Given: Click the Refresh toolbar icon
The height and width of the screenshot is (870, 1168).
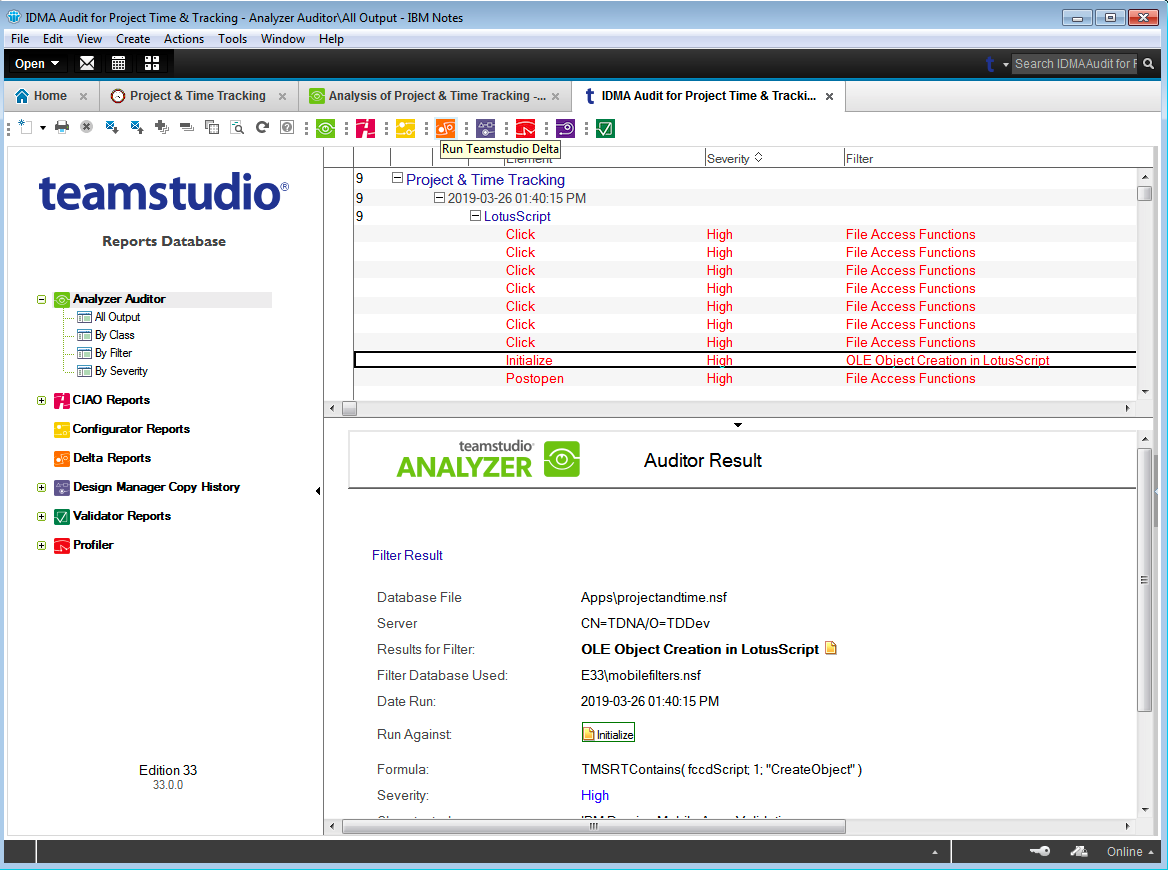Looking at the screenshot, I should click(262, 127).
